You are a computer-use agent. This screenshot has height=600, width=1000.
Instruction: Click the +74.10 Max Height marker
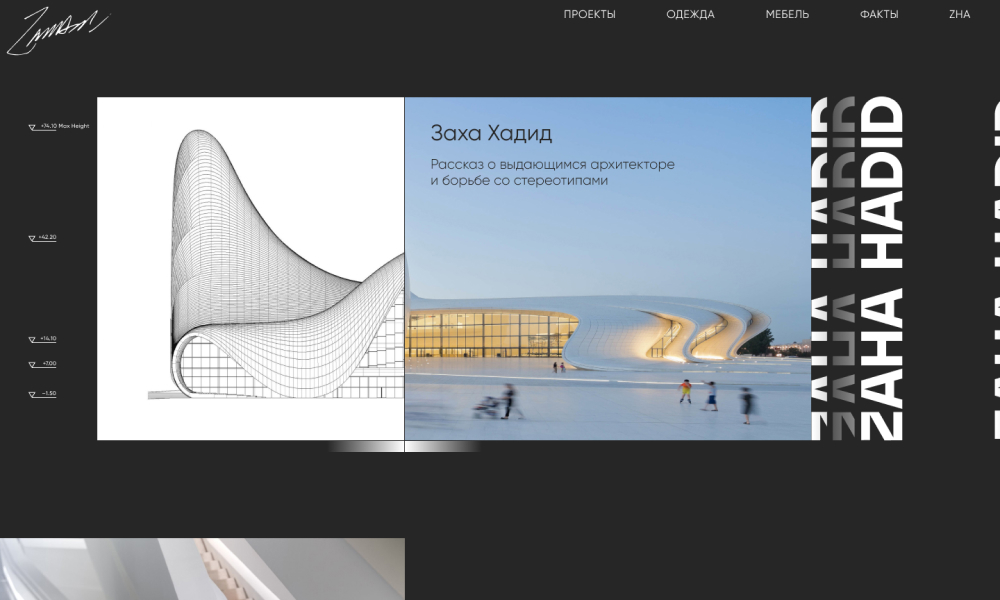coord(59,127)
